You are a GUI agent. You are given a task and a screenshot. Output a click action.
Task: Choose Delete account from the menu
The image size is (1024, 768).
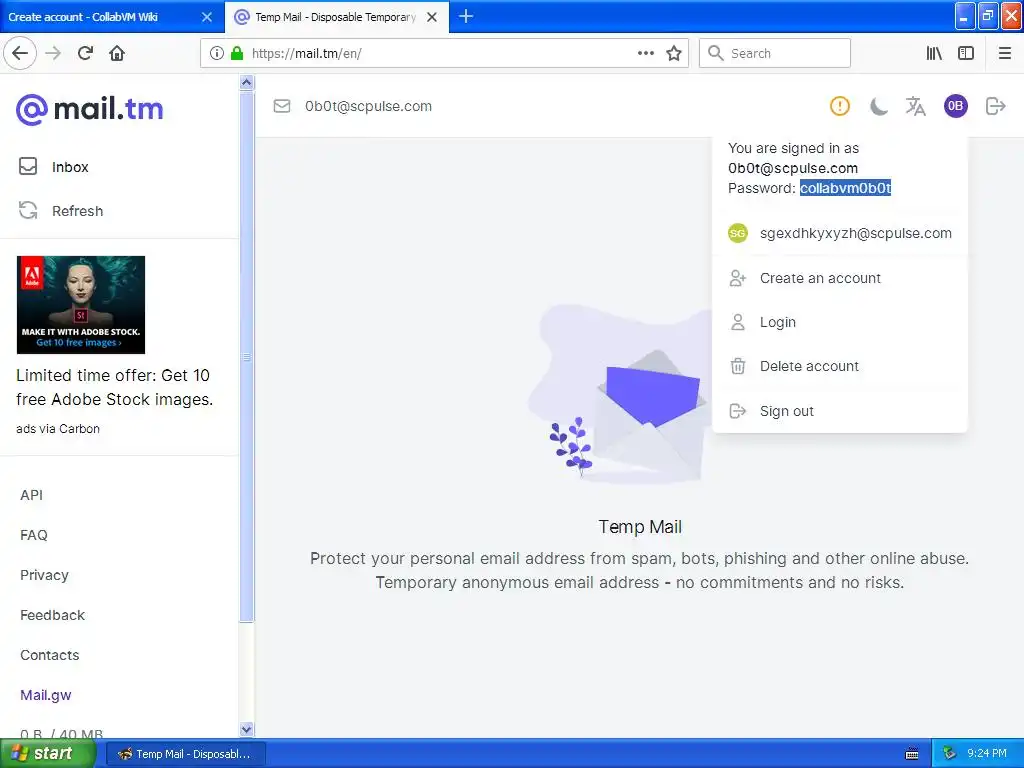click(x=839, y=366)
